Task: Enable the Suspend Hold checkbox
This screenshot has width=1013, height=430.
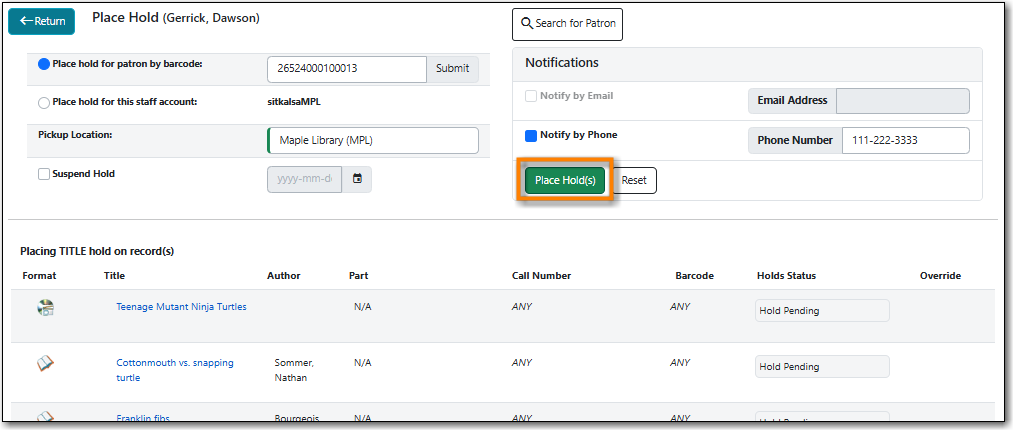Action: pos(44,174)
